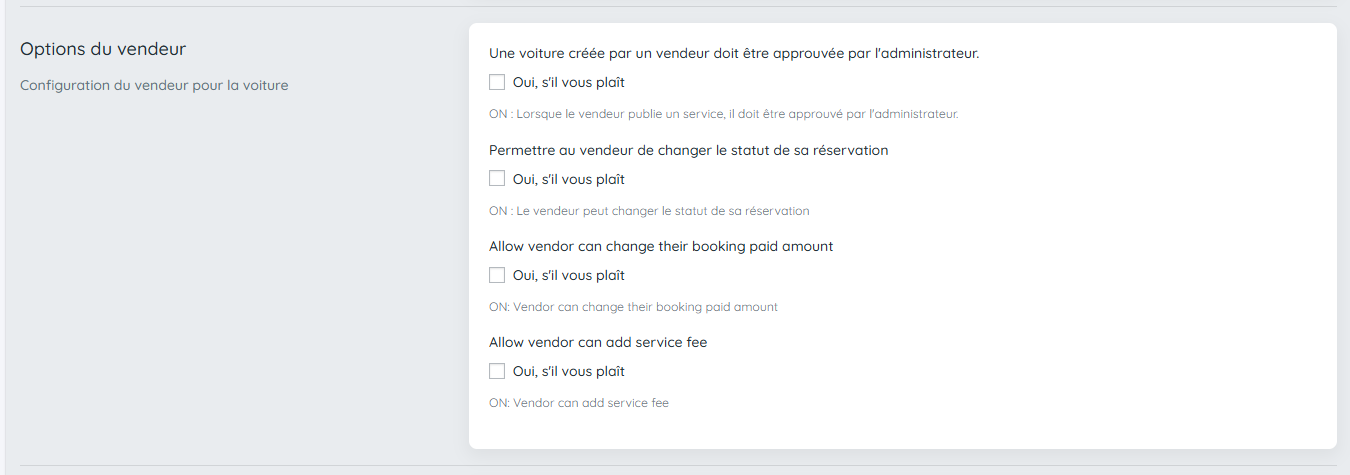The width and height of the screenshot is (1350, 475).
Task: Click the hint "ON : Le vendeur peut changer le statut"
Action: pos(649,211)
